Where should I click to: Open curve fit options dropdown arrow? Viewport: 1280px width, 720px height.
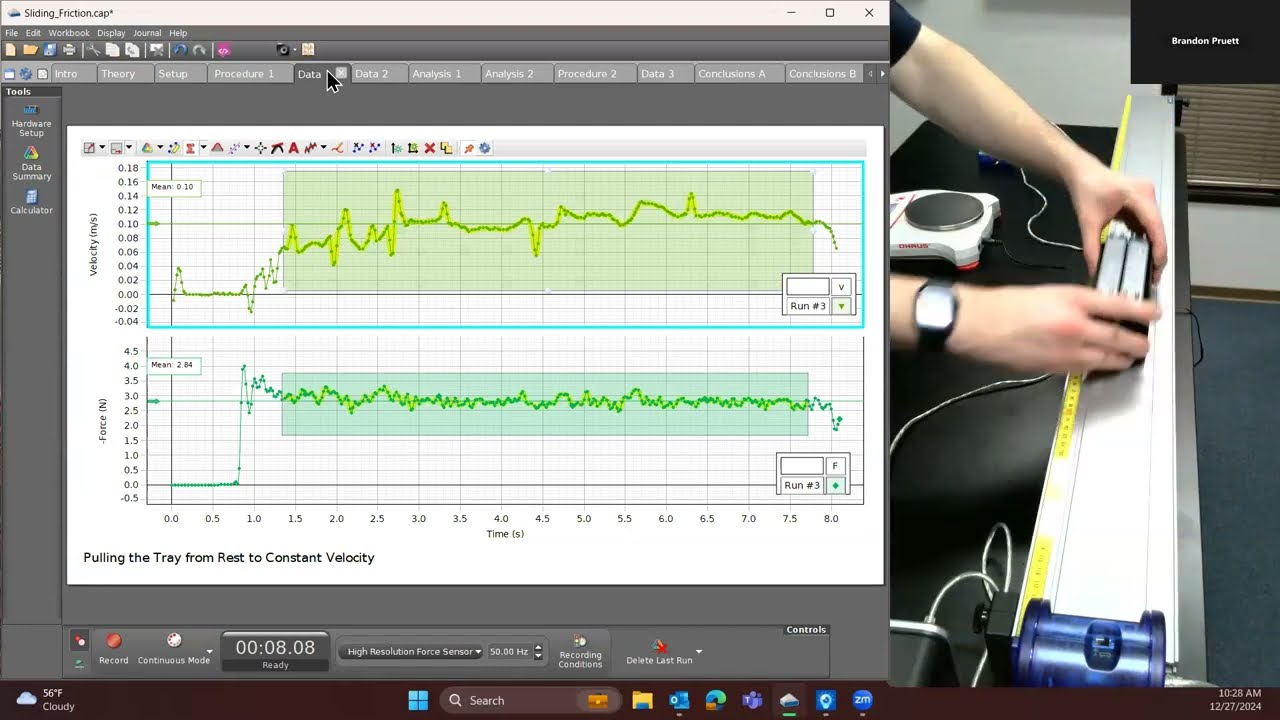tap(247, 148)
